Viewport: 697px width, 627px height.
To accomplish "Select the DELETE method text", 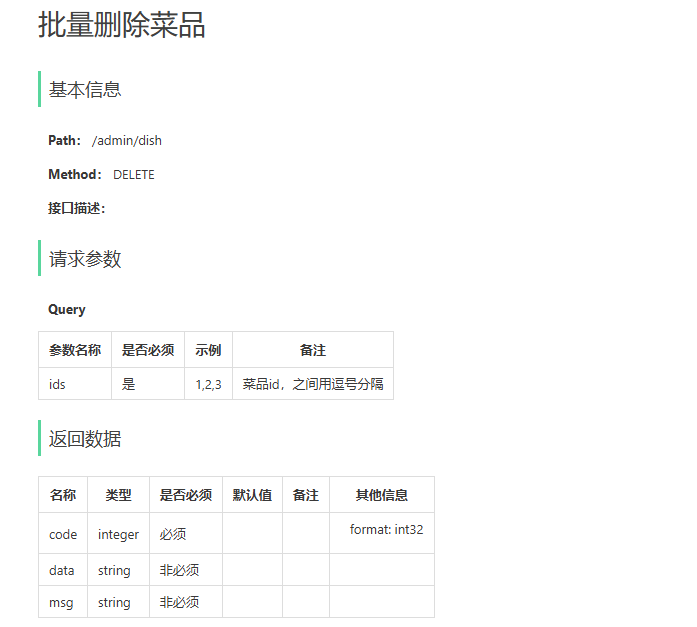I will (134, 175).
